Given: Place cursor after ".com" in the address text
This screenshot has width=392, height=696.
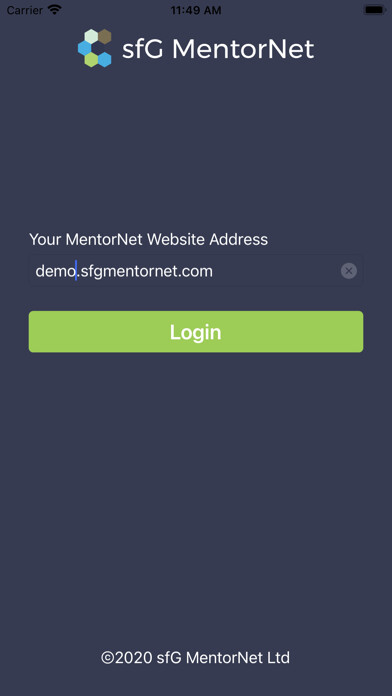Looking at the screenshot, I should pyautogui.click(x=214, y=271).
